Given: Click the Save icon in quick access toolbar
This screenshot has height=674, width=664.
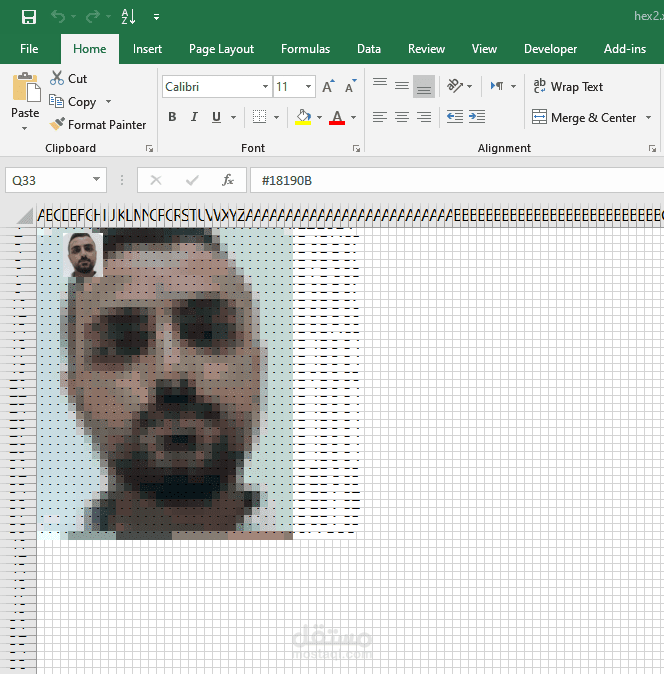Looking at the screenshot, I should [29, 17].
